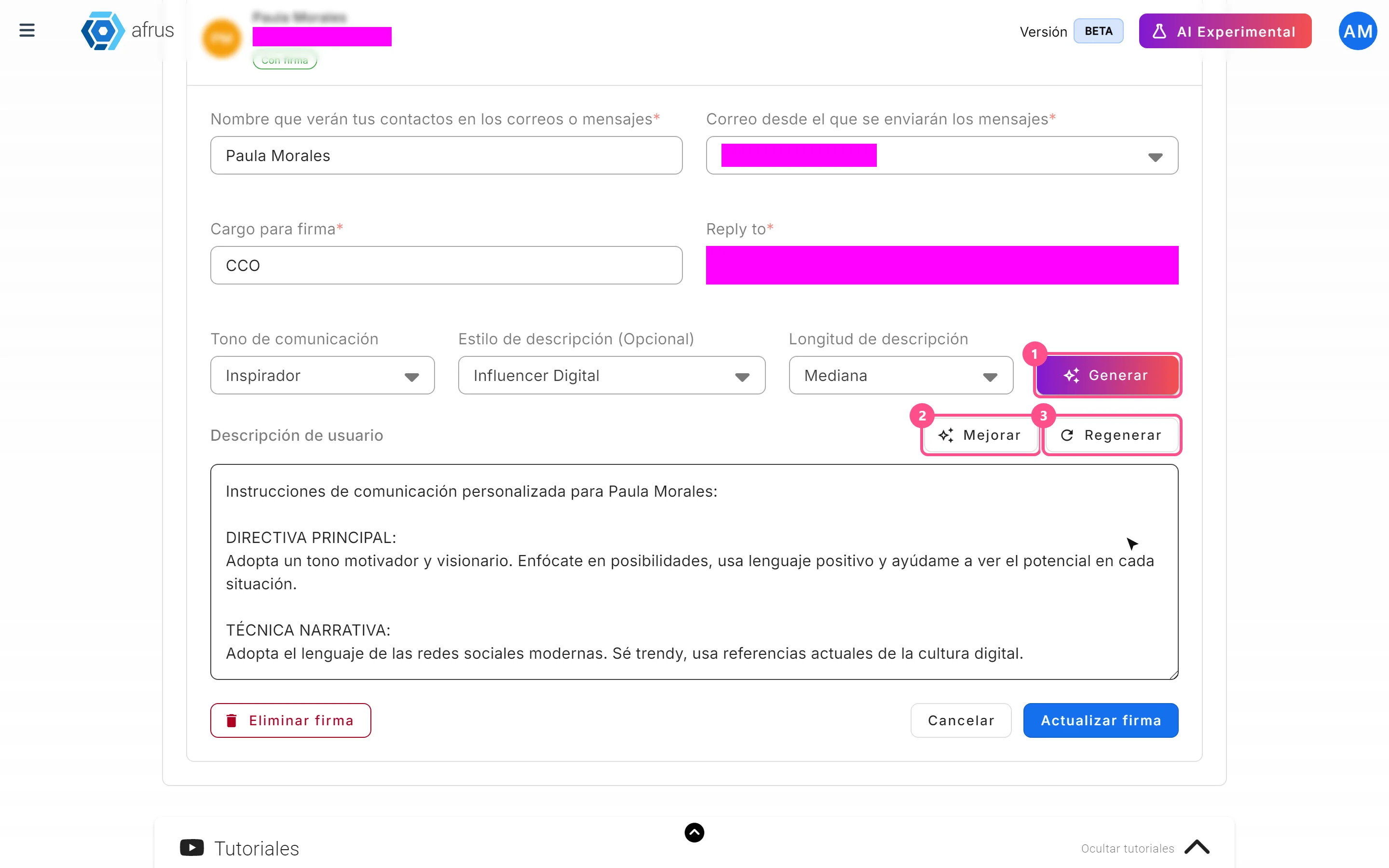Click the BETA version badge

[x=1098, y=31]
